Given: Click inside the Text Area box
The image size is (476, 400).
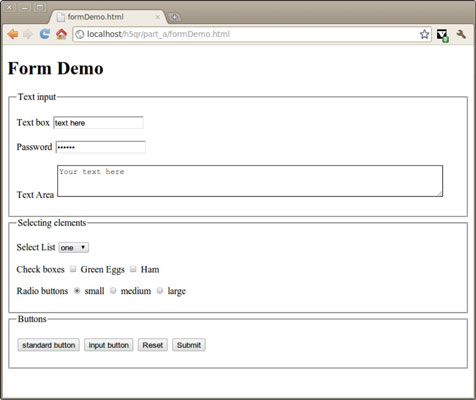Looking at the screenshot, I should (x=250, y=181).
